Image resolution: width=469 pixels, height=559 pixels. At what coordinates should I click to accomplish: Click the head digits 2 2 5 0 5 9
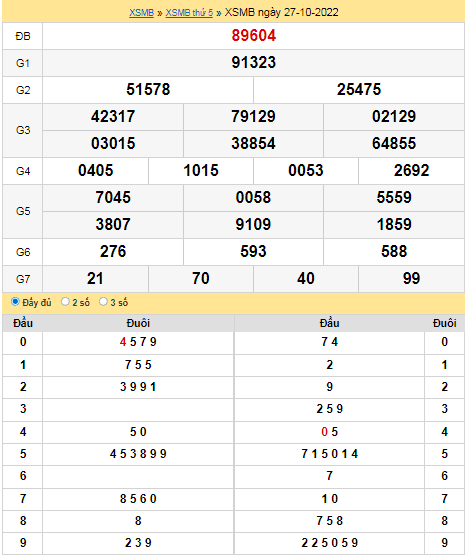[329, 543]
